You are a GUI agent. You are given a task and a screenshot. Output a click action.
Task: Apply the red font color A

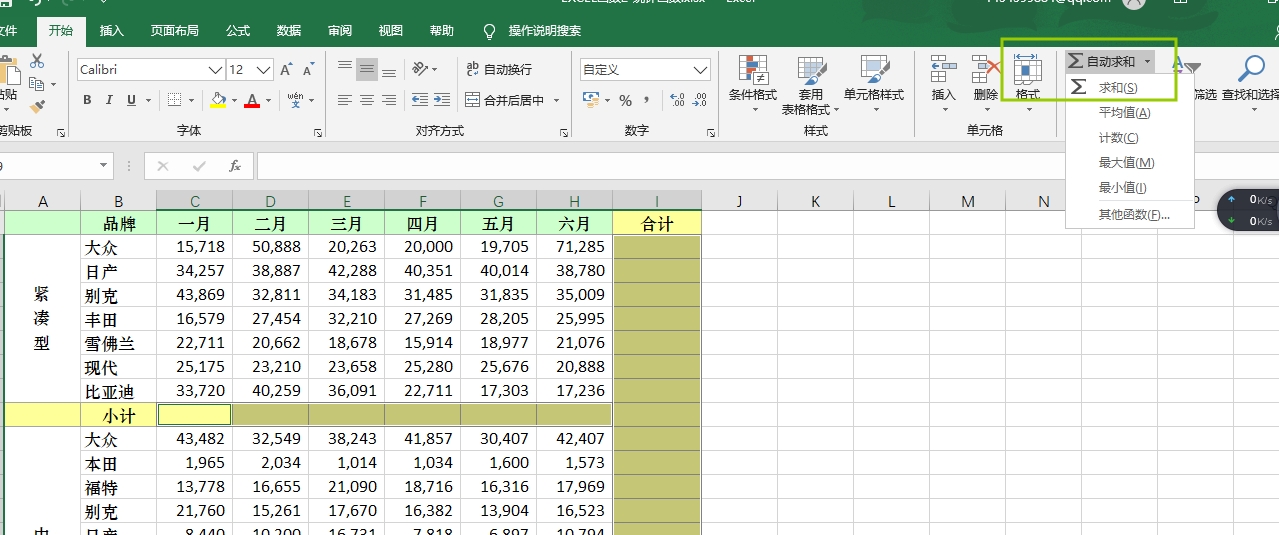click(252, 100)
